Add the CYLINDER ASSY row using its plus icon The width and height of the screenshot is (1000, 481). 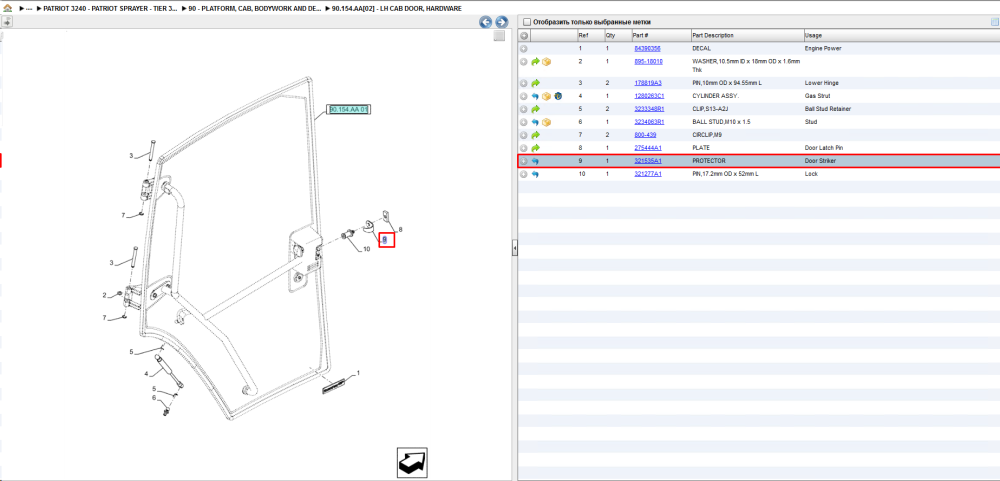(524, 96)
